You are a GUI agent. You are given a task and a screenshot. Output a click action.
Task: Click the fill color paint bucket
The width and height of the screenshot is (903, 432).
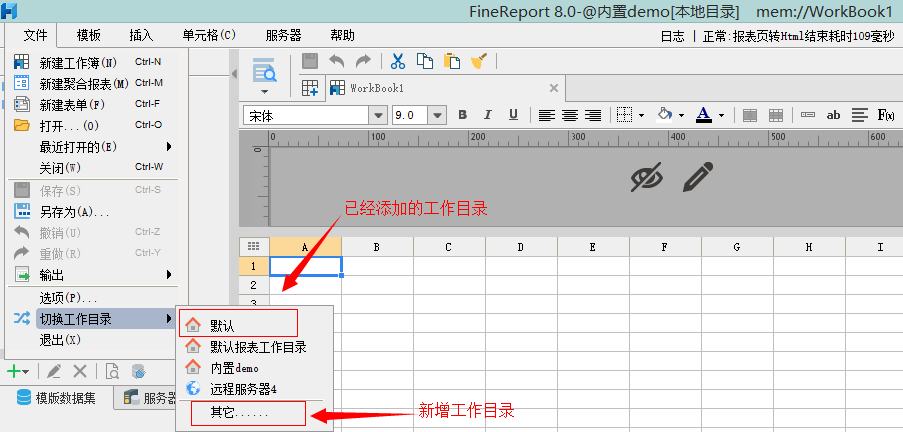665,115
